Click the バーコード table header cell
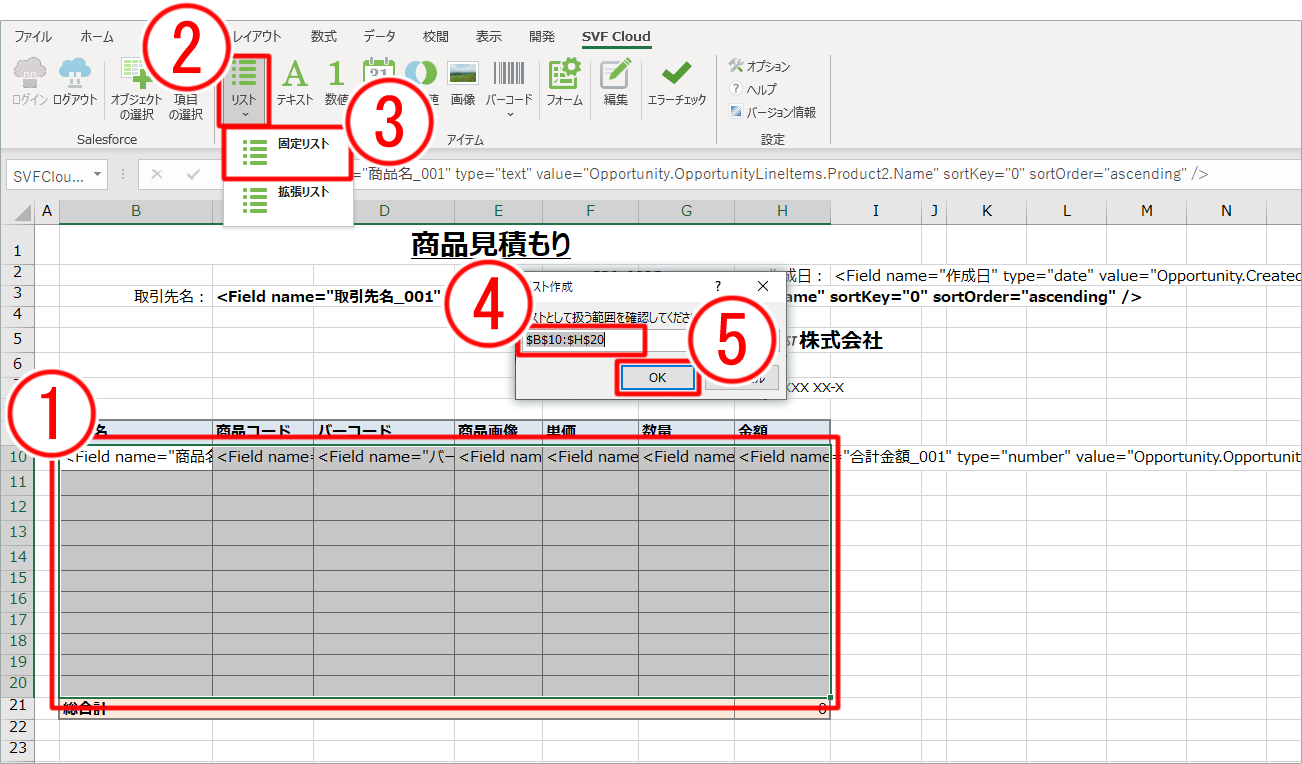Image resolution: width=1302 pixels, height=764 pixels. coord(384,432)
